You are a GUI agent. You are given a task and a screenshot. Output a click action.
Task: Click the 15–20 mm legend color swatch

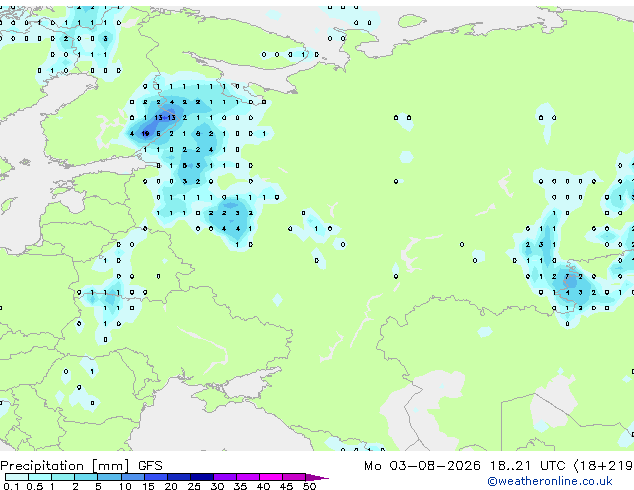click(155, 477)
